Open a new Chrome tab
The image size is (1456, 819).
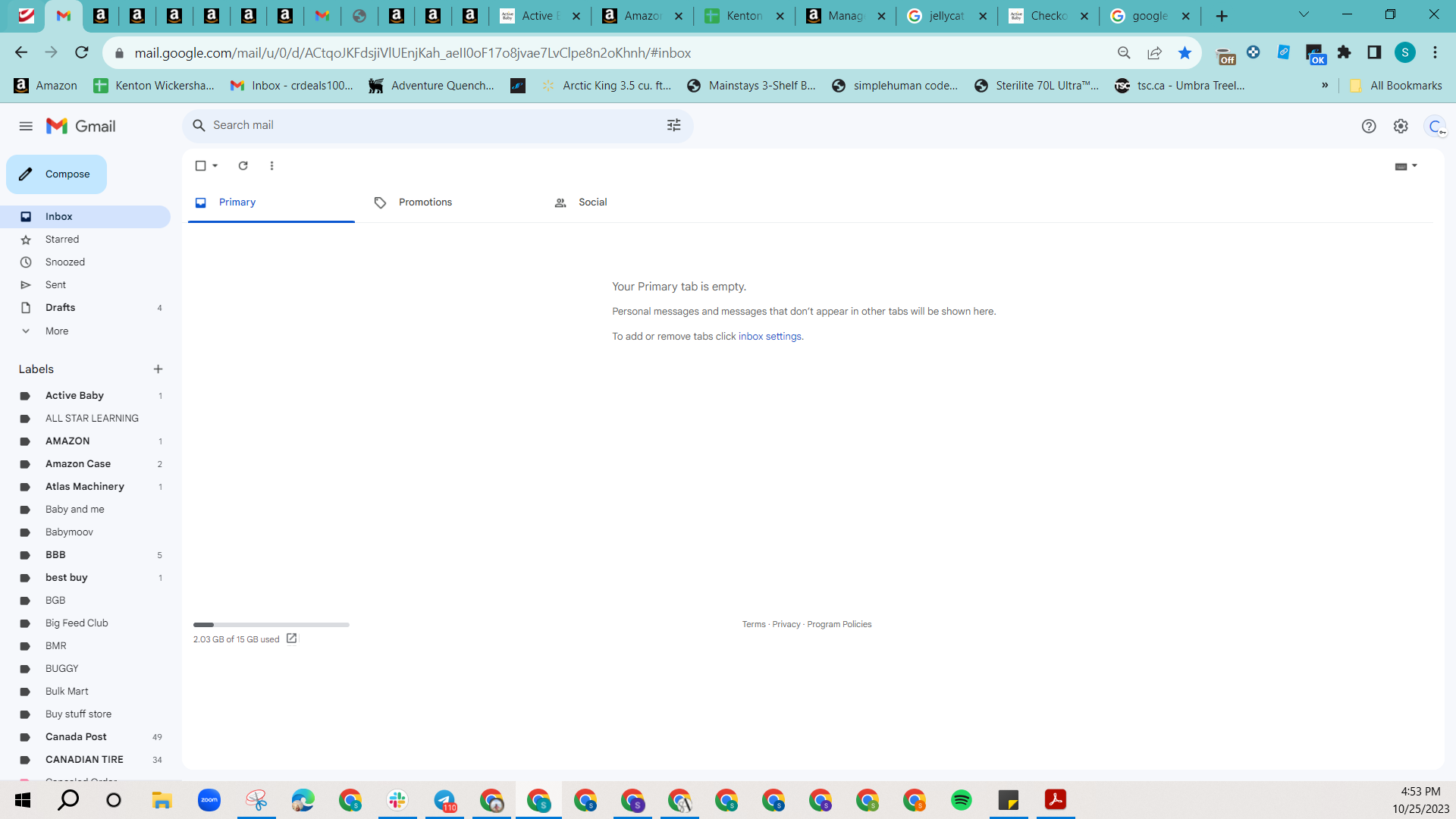(x=1222, y=16)
